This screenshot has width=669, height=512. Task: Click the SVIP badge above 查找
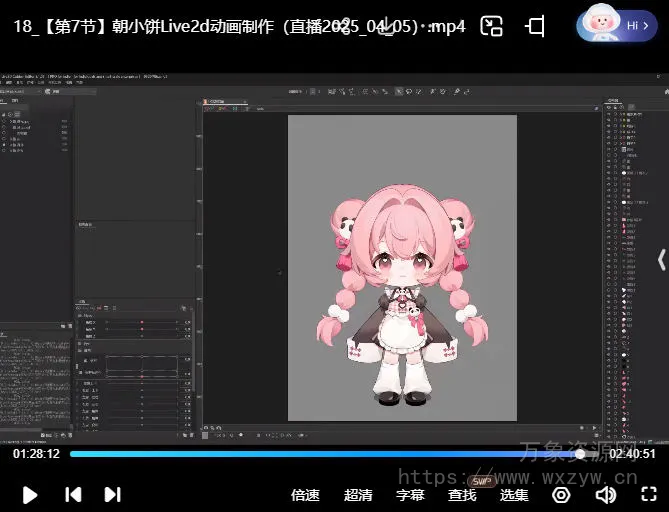click(x=481, y=479)
